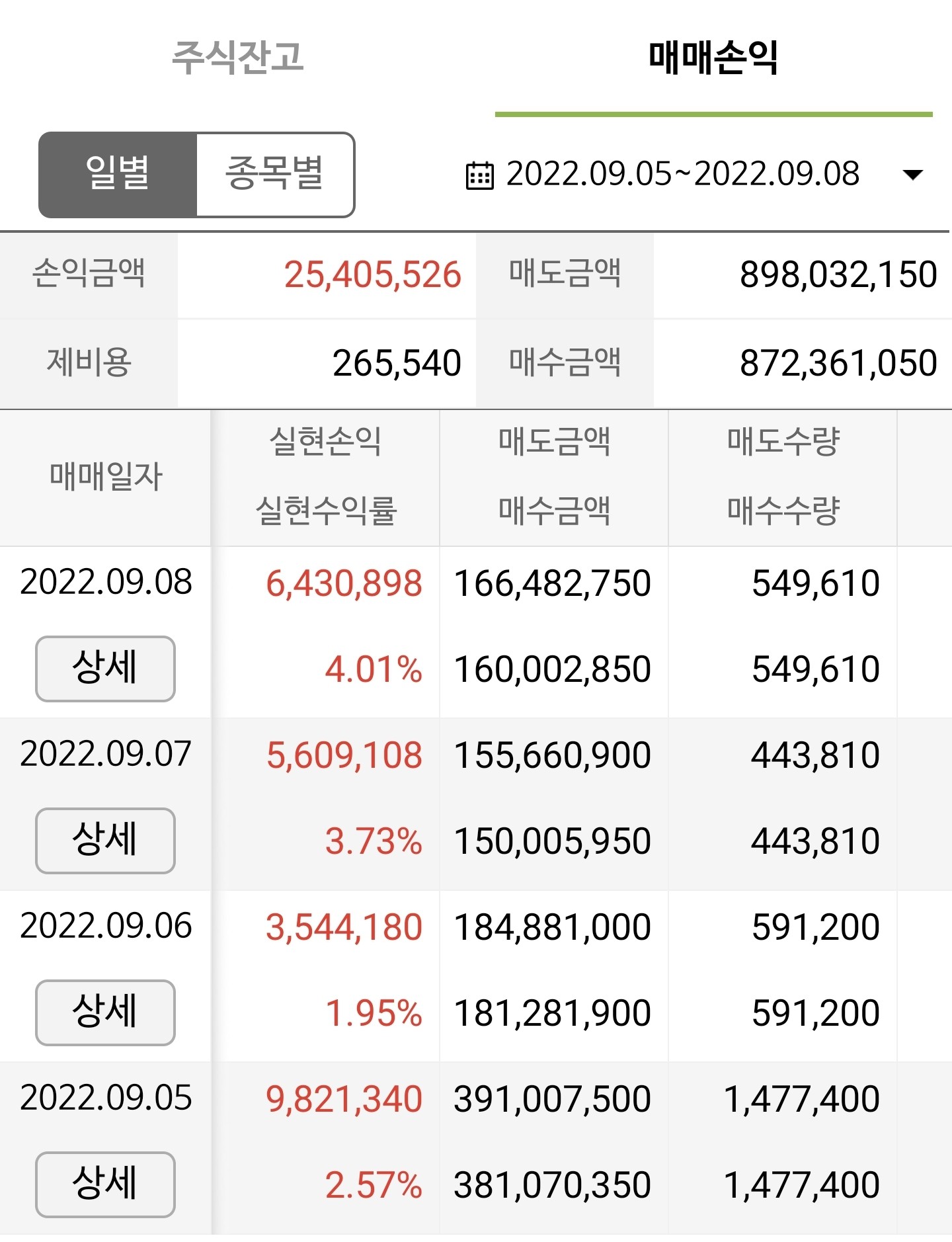Select the total profit 25,405,526 value
This screenshot has width=952, height=1242.
373,275
